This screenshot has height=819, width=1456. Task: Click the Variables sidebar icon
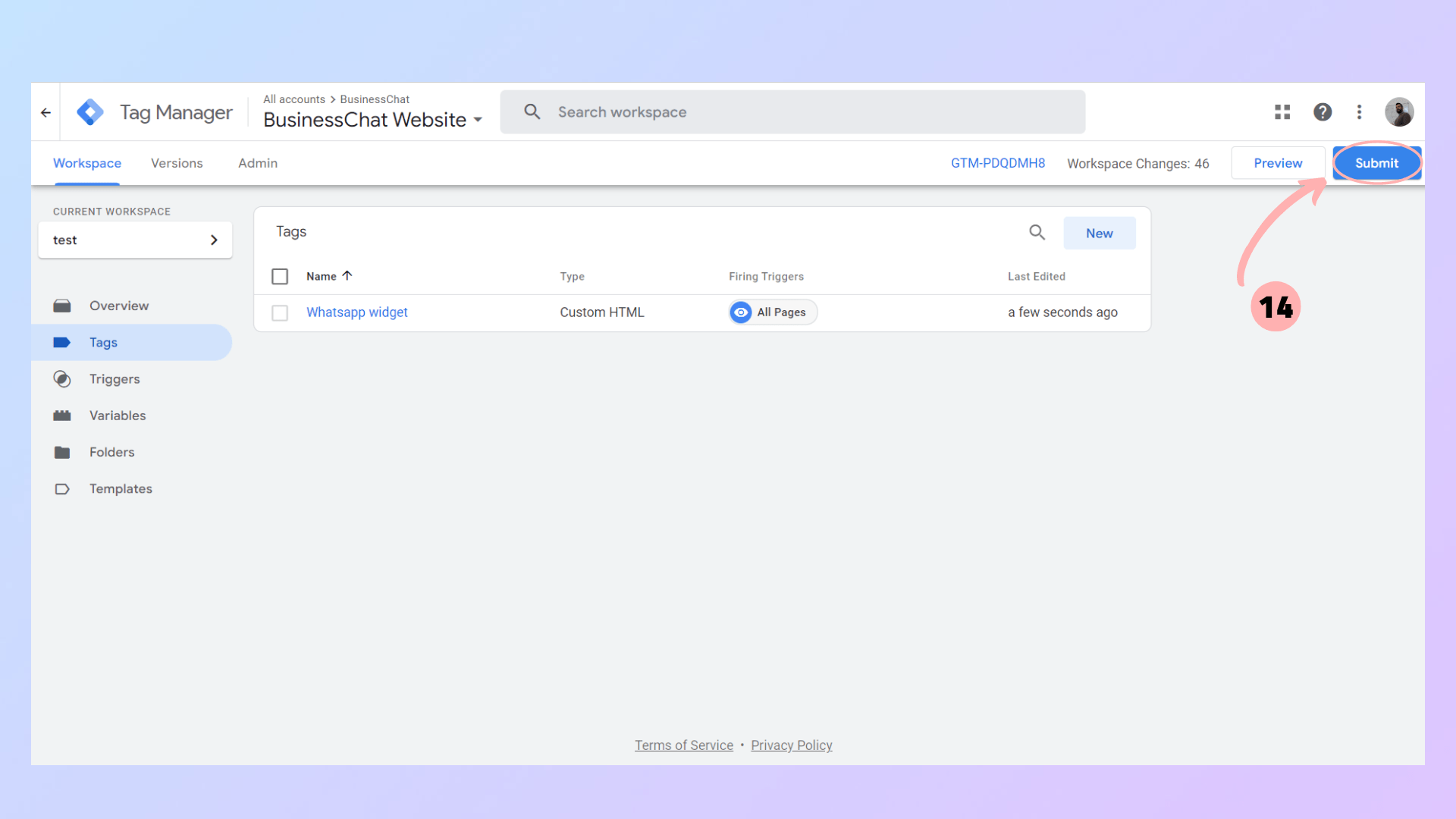click(62, 416)
